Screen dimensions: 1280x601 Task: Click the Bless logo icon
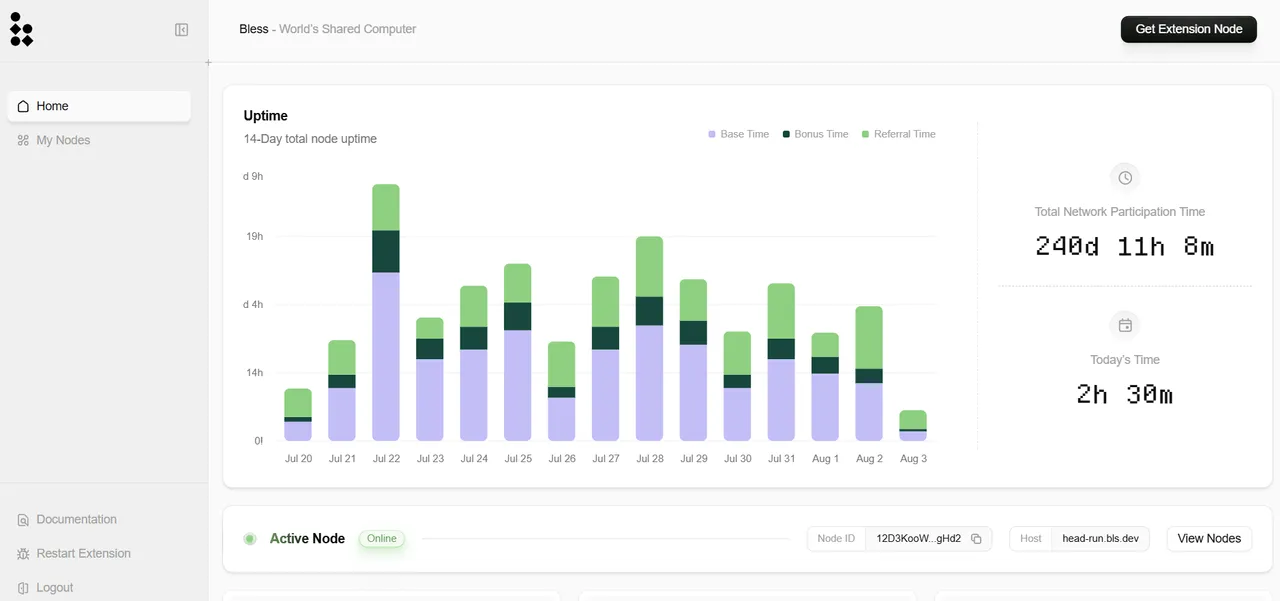coord(21,30)
